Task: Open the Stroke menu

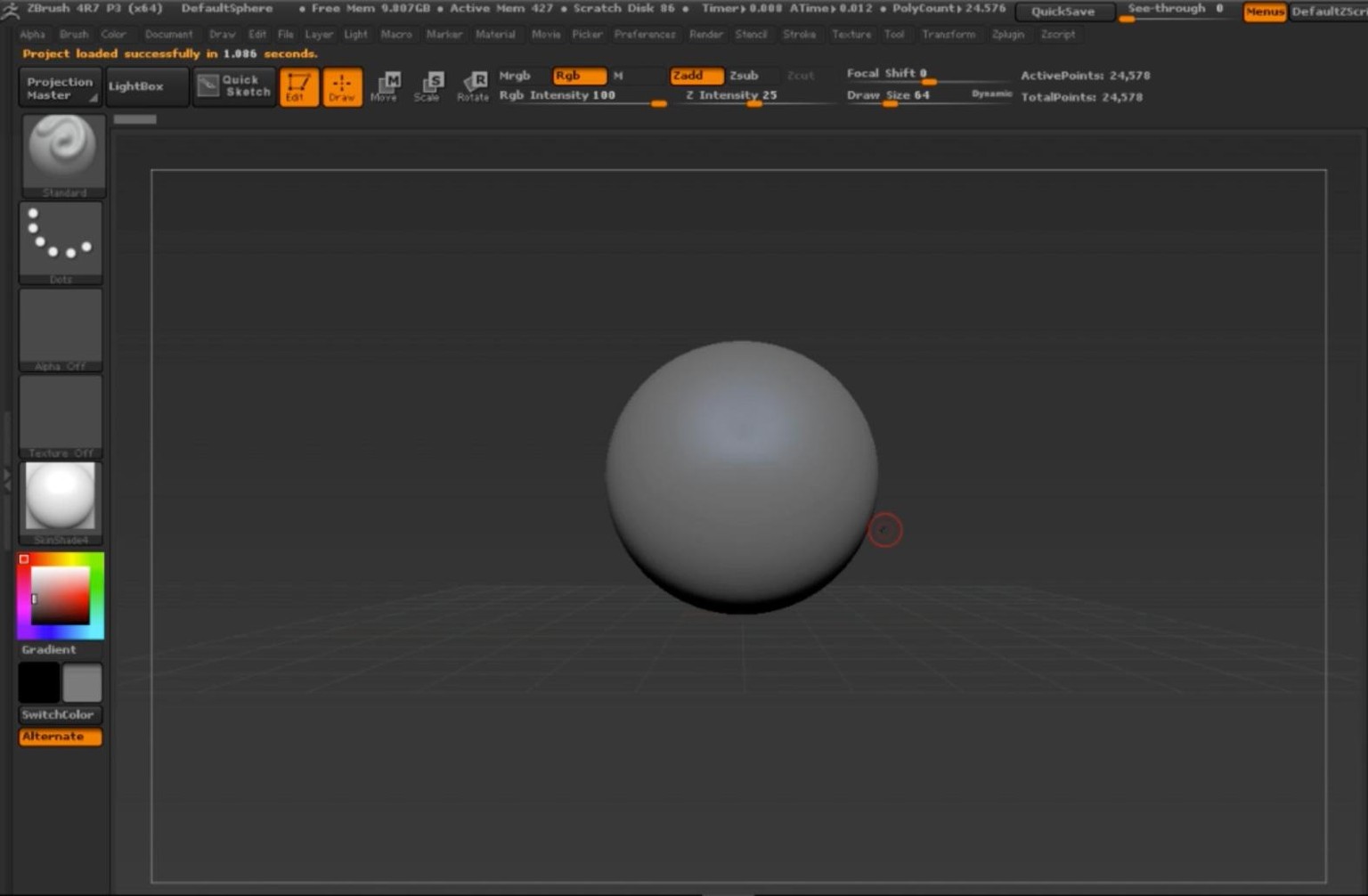Action: click(799, 34)
